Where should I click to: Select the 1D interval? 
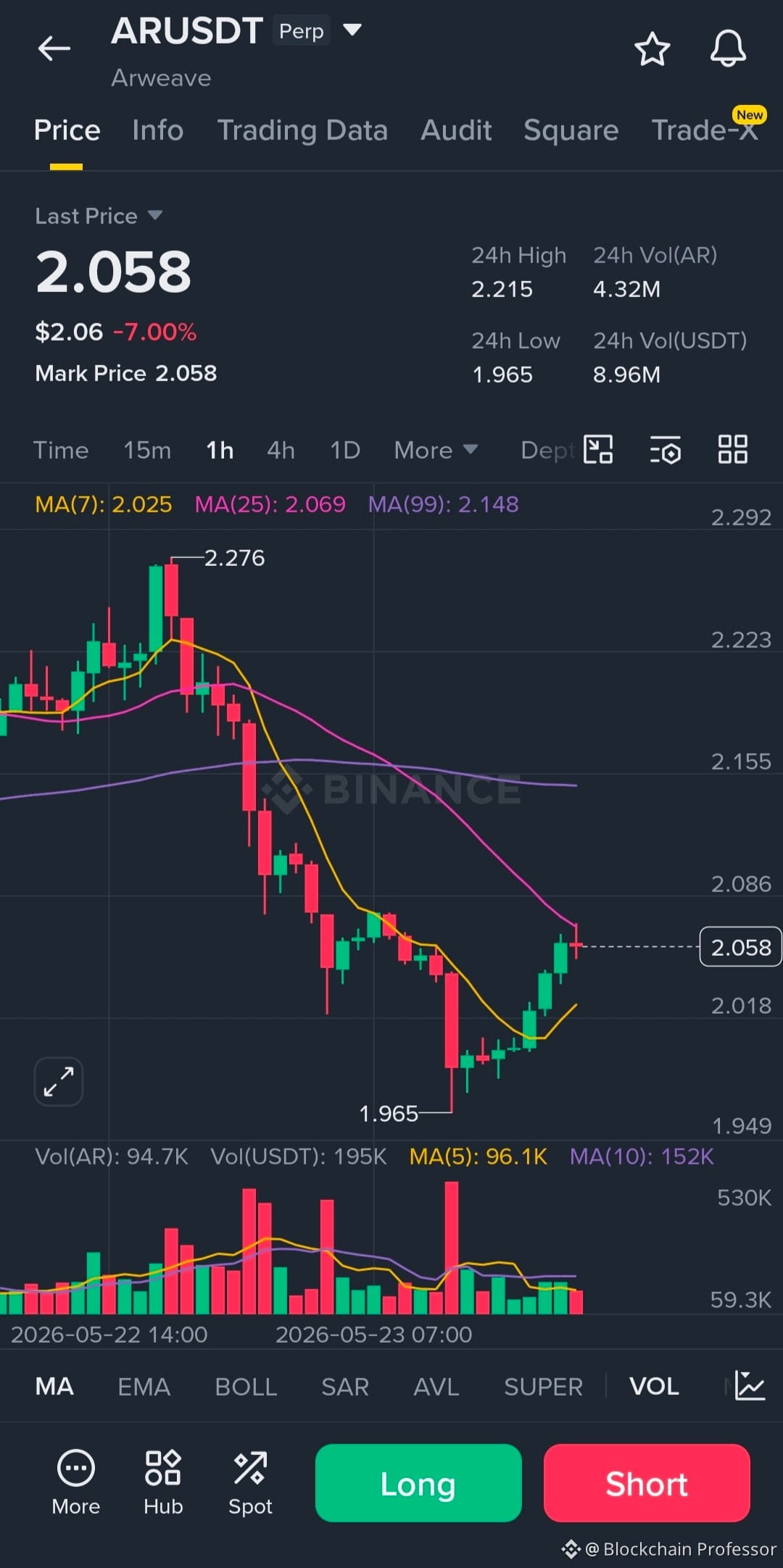point(345,450)
